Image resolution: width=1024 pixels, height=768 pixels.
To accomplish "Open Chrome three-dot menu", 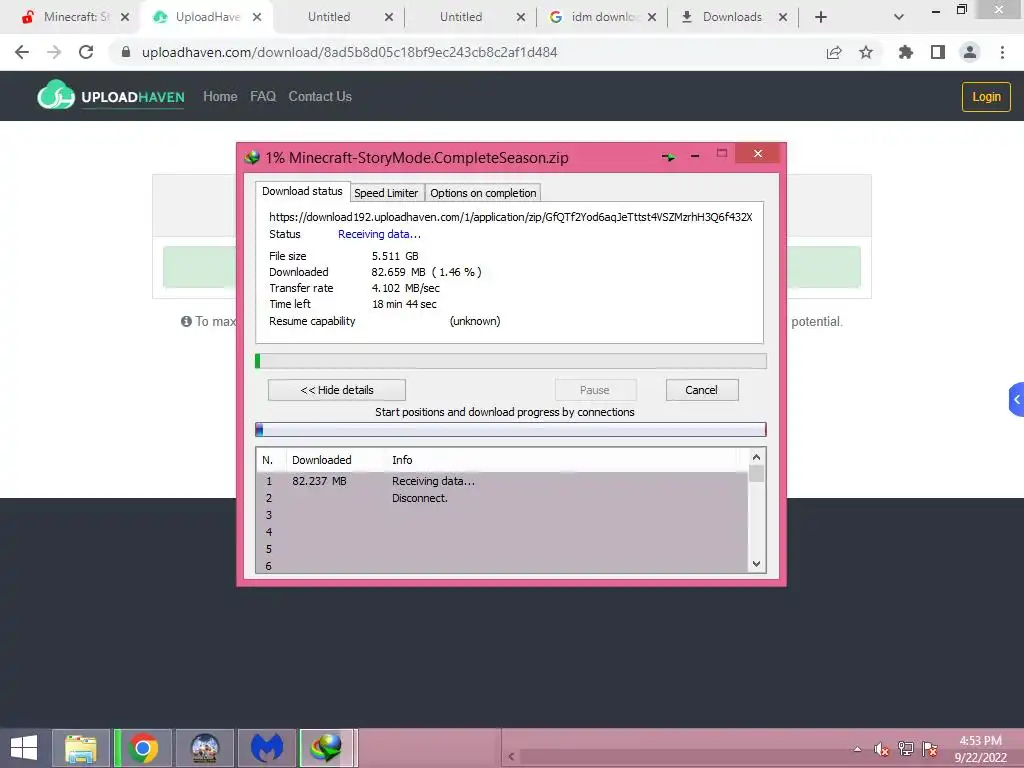I will click(x=1002, y=52).
